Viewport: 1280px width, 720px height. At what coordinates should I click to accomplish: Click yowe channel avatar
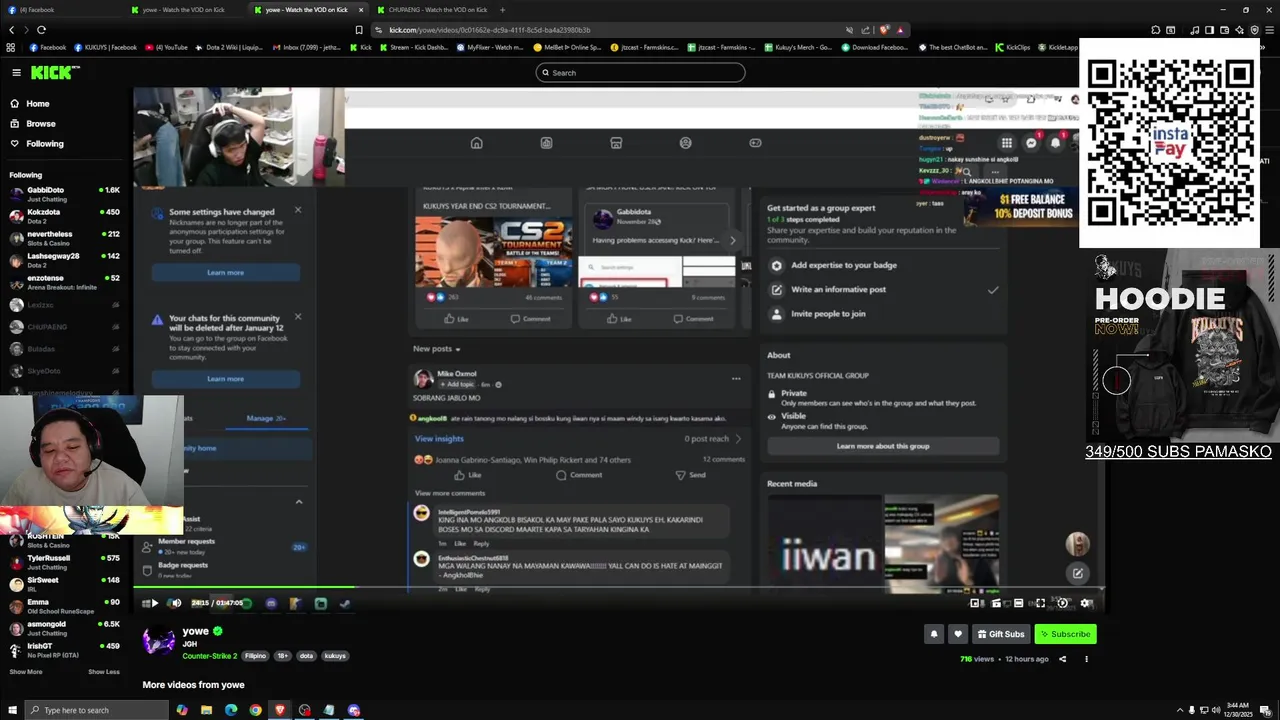(158, 640)
